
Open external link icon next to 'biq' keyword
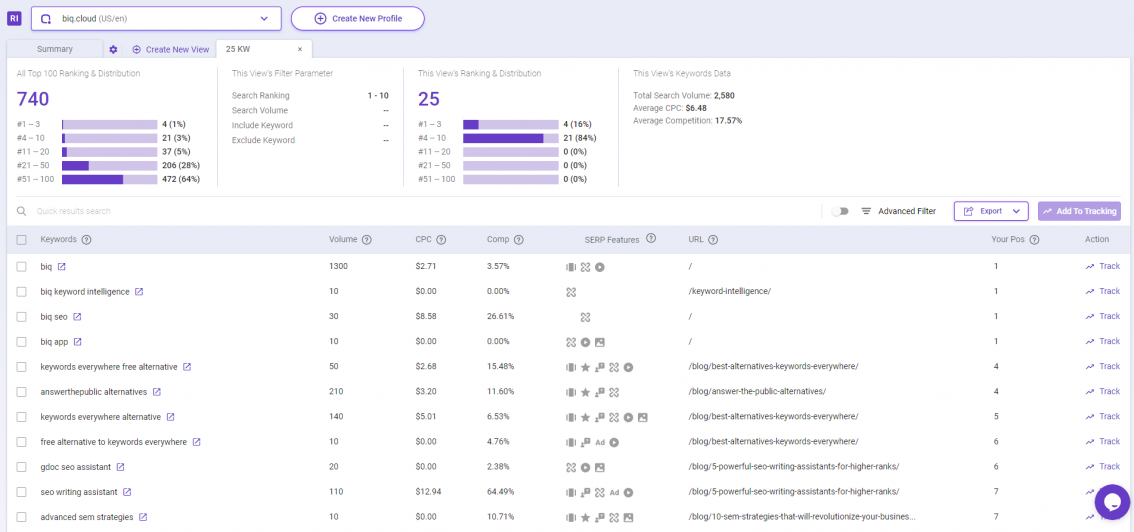tap(61, 267)
